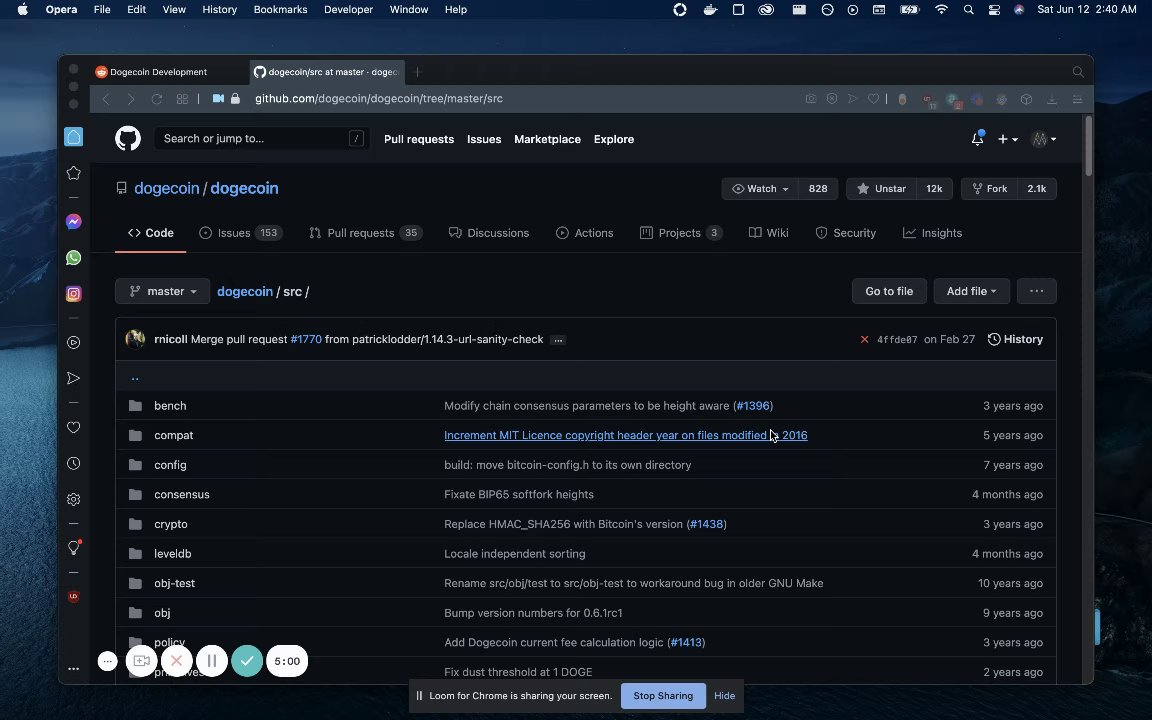Open Opera sidebar player icon
Image resolution: width=1152 pixels, height=720 pixels.
(x=73, y=342)
